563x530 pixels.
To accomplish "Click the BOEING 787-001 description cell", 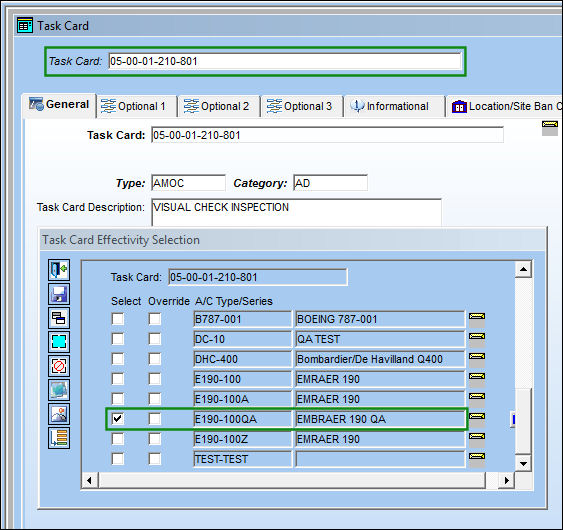I will coord(380,319).
